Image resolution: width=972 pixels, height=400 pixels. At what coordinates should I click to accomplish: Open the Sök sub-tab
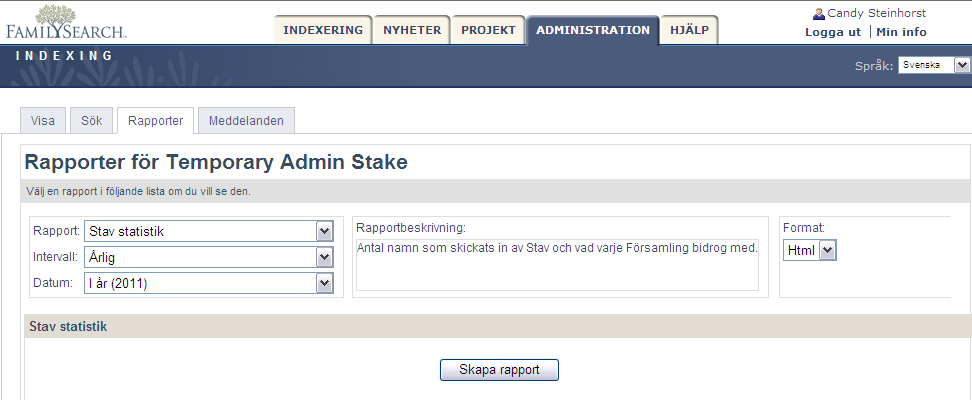point(91,120)
